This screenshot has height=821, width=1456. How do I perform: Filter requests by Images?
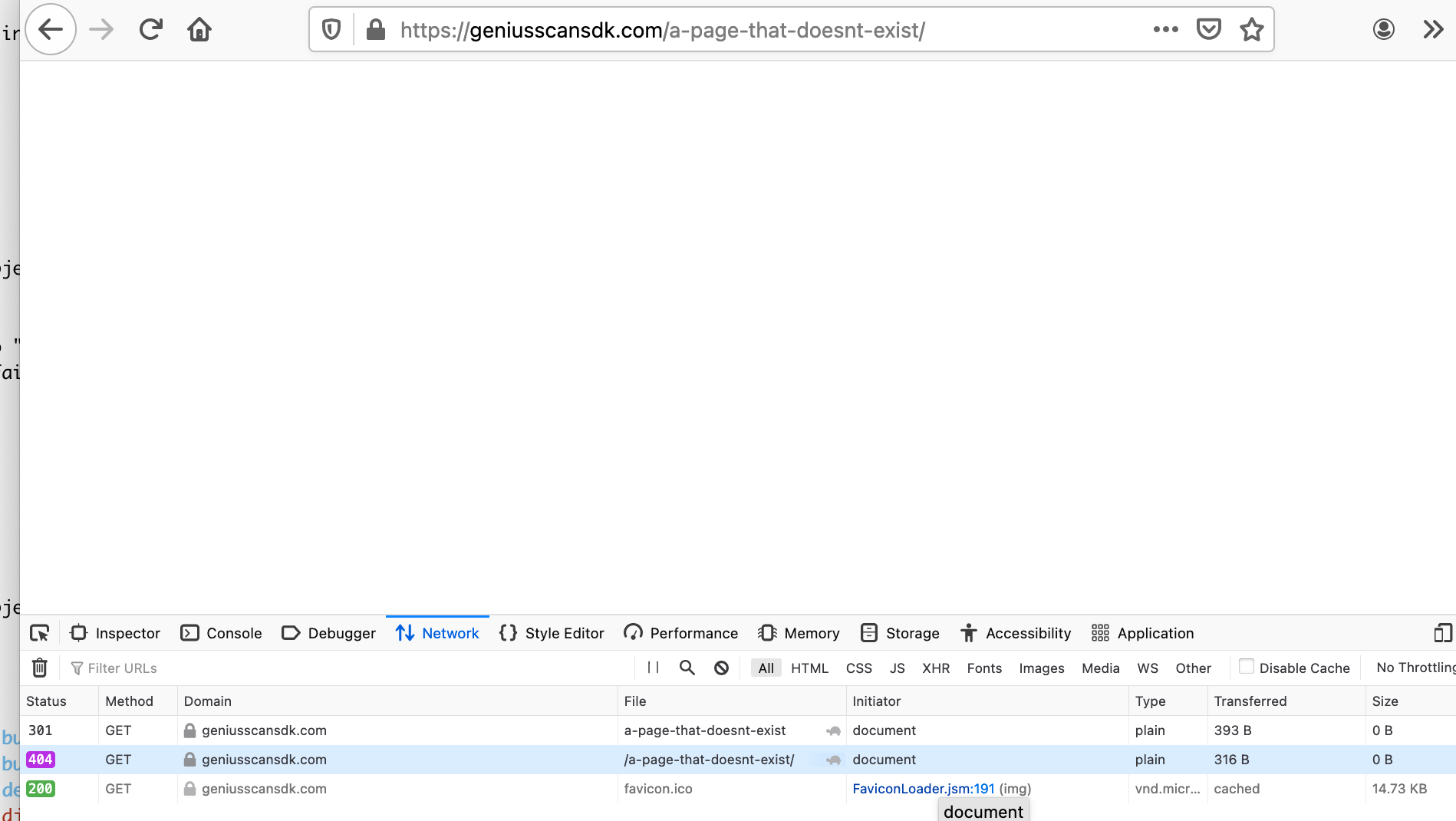(x=1041, y=668)
